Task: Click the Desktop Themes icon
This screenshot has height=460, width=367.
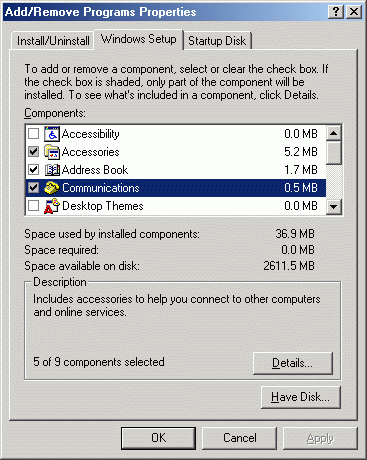Action: click(x=52, y=206)
